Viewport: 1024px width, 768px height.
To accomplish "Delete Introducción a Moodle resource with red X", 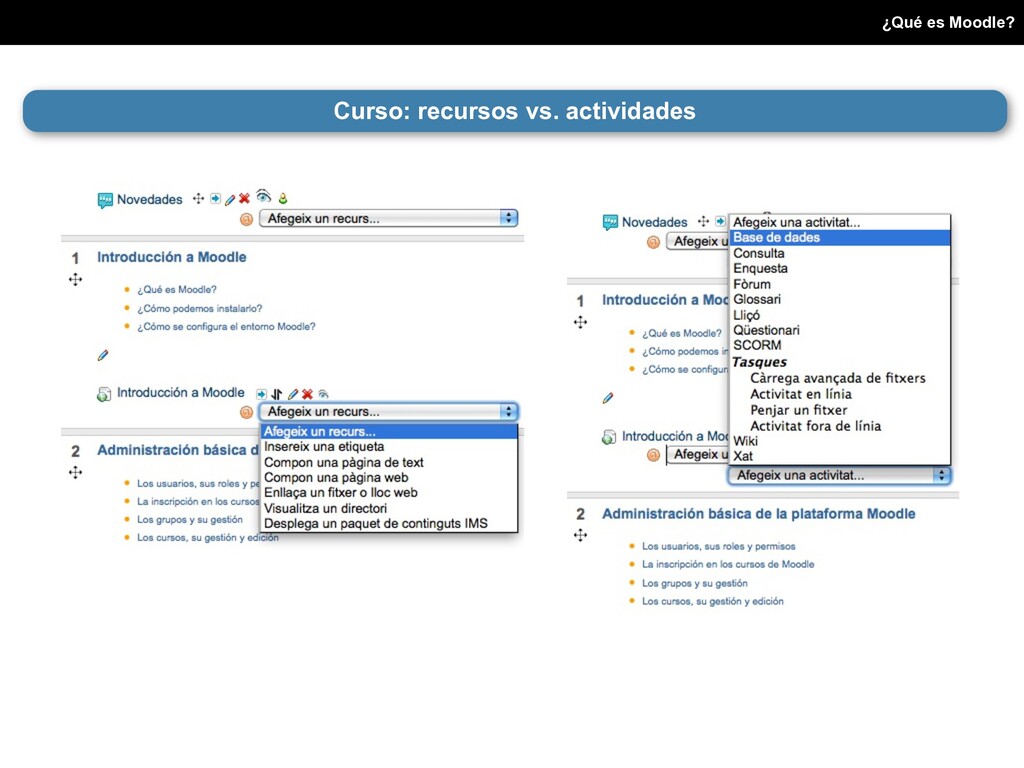I will coord(308,394).
